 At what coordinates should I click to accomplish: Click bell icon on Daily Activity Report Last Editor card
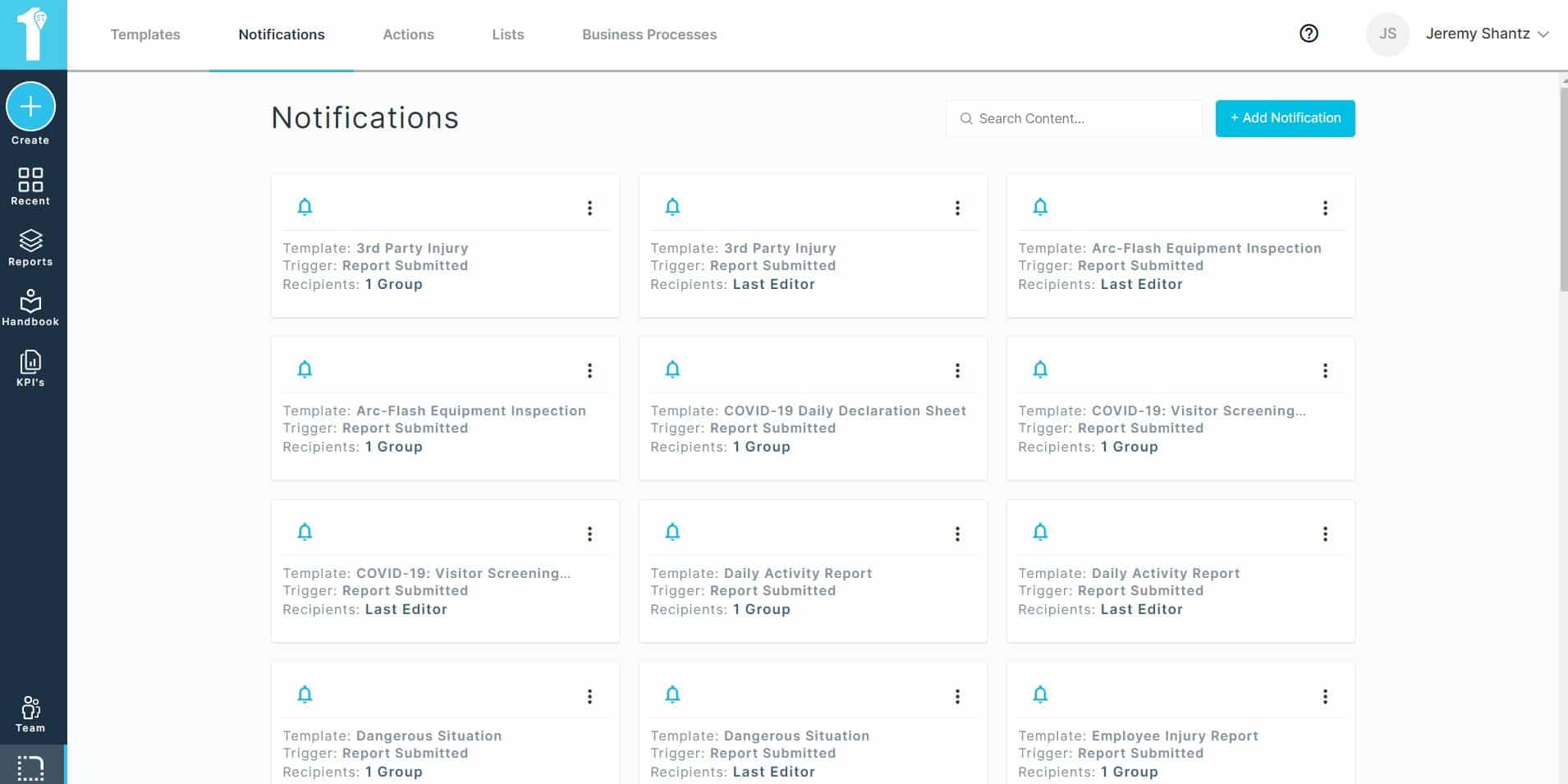[x=1040, y=532]
